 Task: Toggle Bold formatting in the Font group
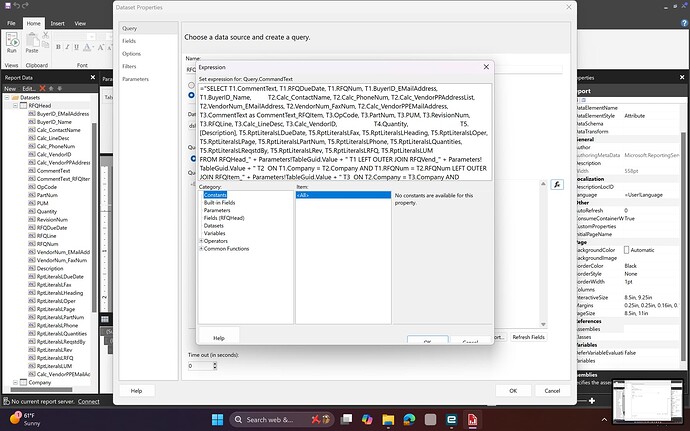pos(58,47)
